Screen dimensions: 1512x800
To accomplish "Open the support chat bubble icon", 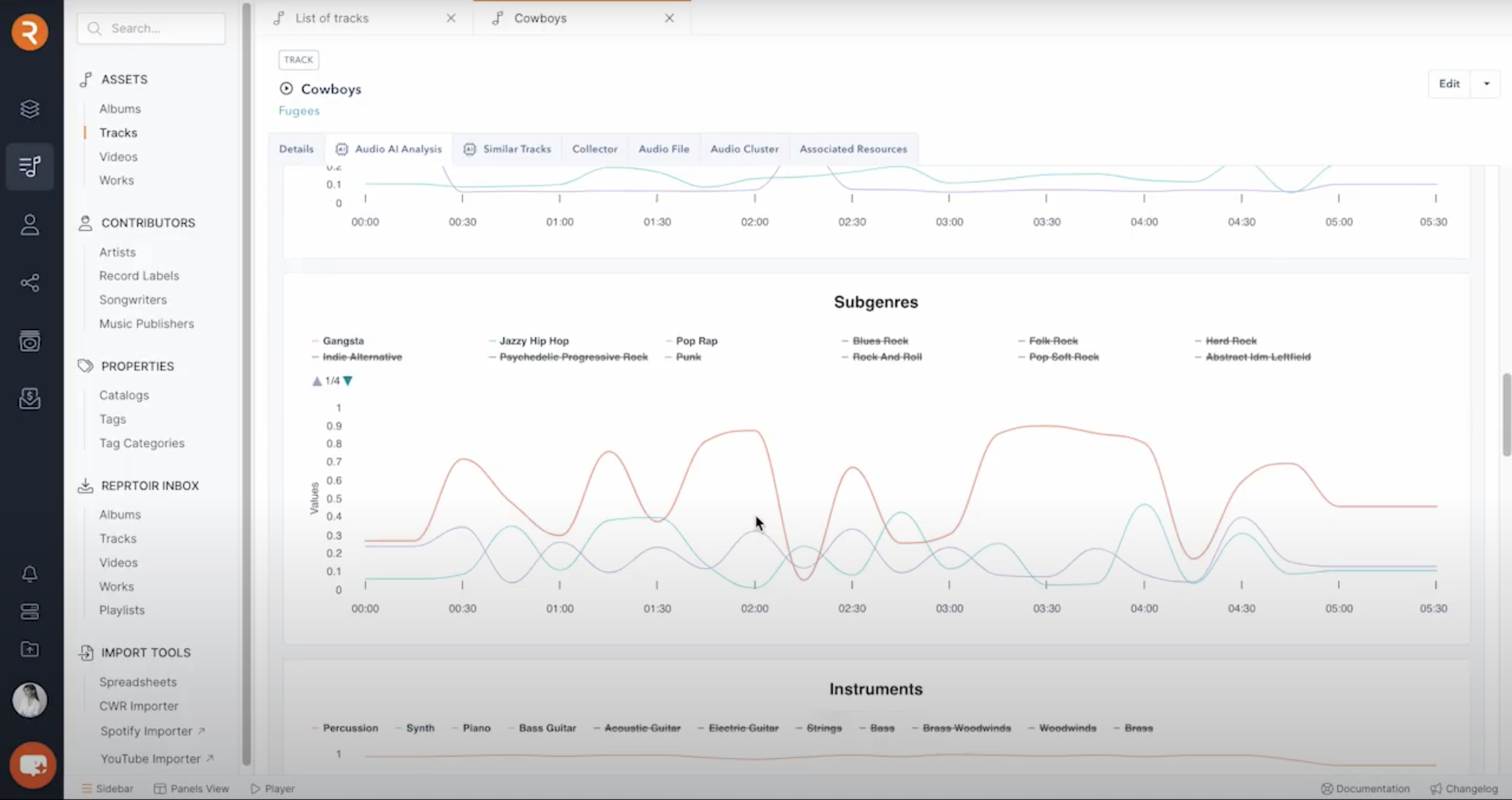I will point(33,765).
